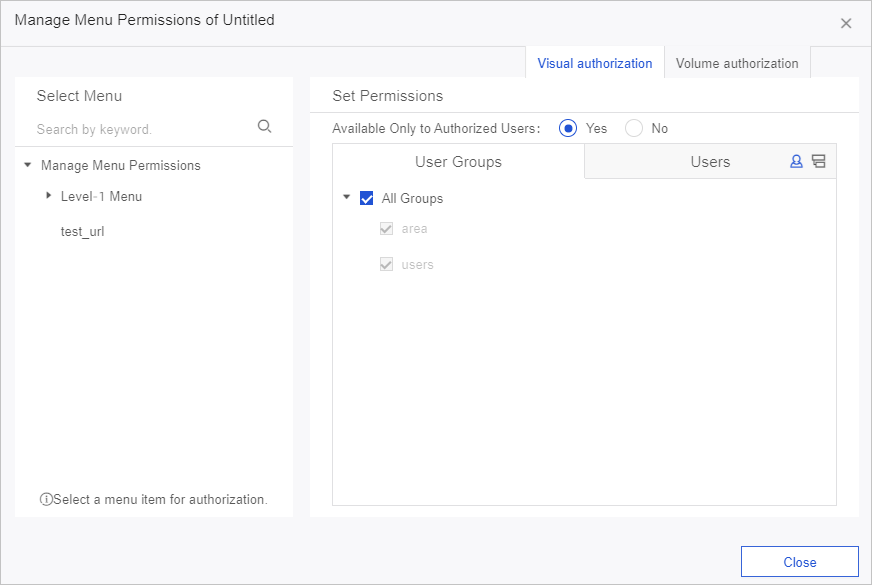The image size is (872, 585).
Task: Toggle the All Groups checkbox
Action: pos(366,198)
